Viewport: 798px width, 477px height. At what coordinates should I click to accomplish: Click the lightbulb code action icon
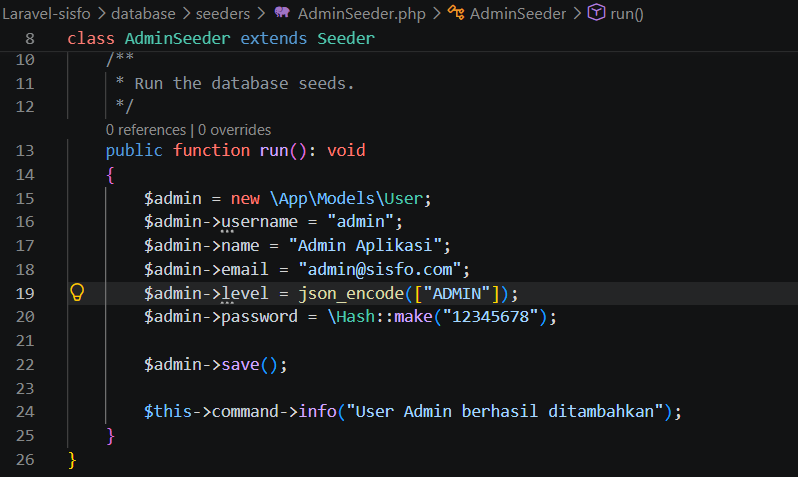(x=77, y=292)
